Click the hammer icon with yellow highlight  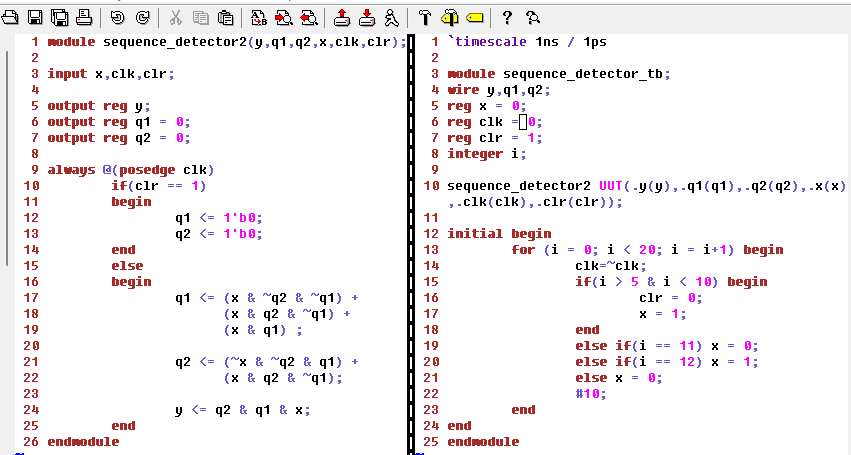pyautogui.click(x=449, y=16)
